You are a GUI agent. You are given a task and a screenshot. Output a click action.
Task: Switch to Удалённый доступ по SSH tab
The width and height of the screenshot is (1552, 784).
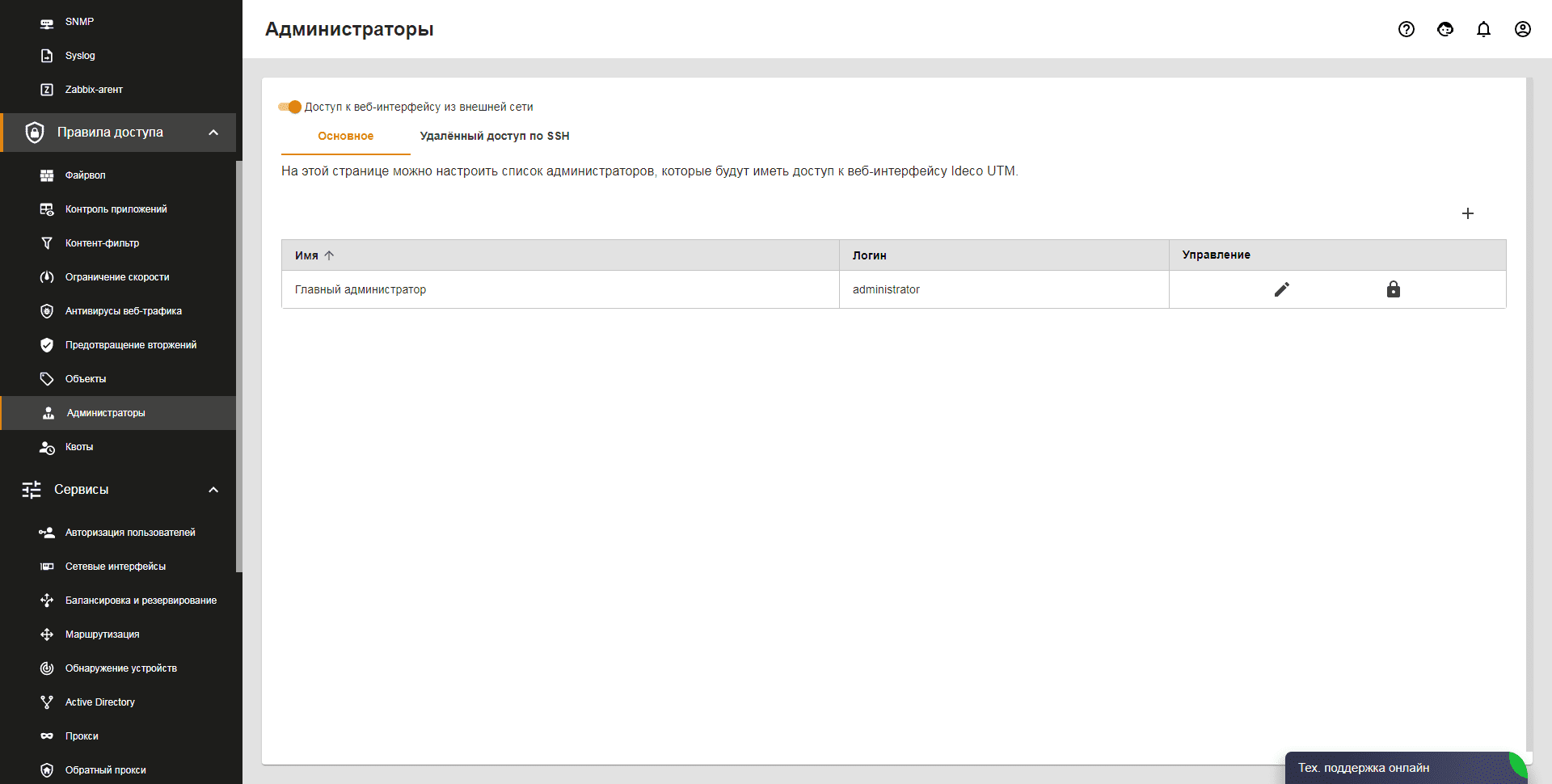tap(495, 137)
